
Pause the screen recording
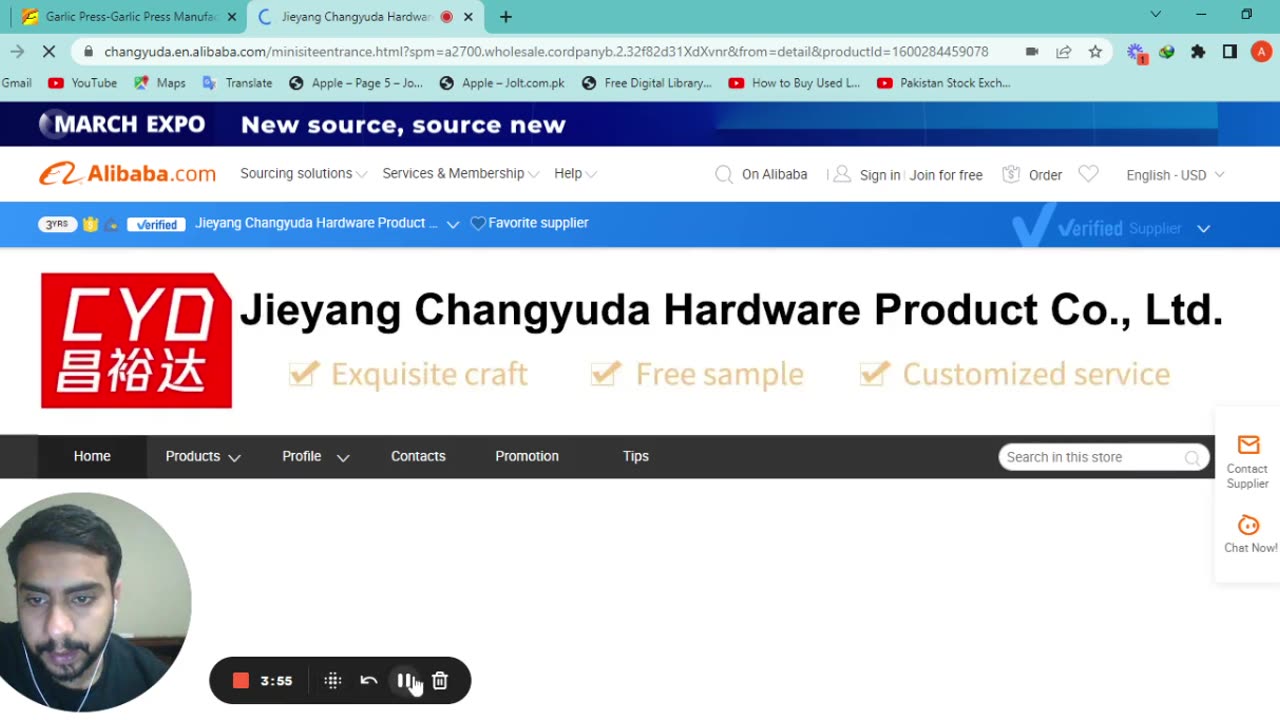(x=405, y=681)
